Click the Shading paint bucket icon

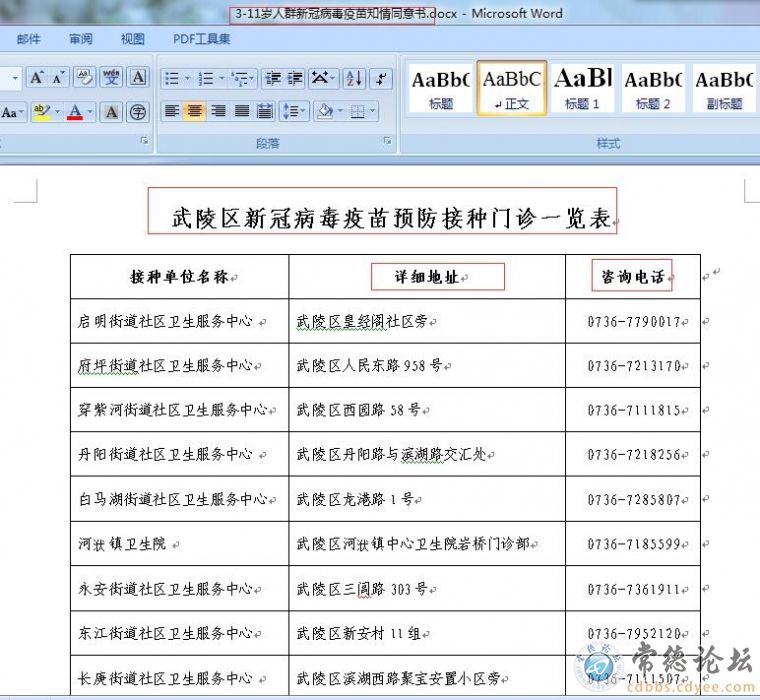point(325,111)
